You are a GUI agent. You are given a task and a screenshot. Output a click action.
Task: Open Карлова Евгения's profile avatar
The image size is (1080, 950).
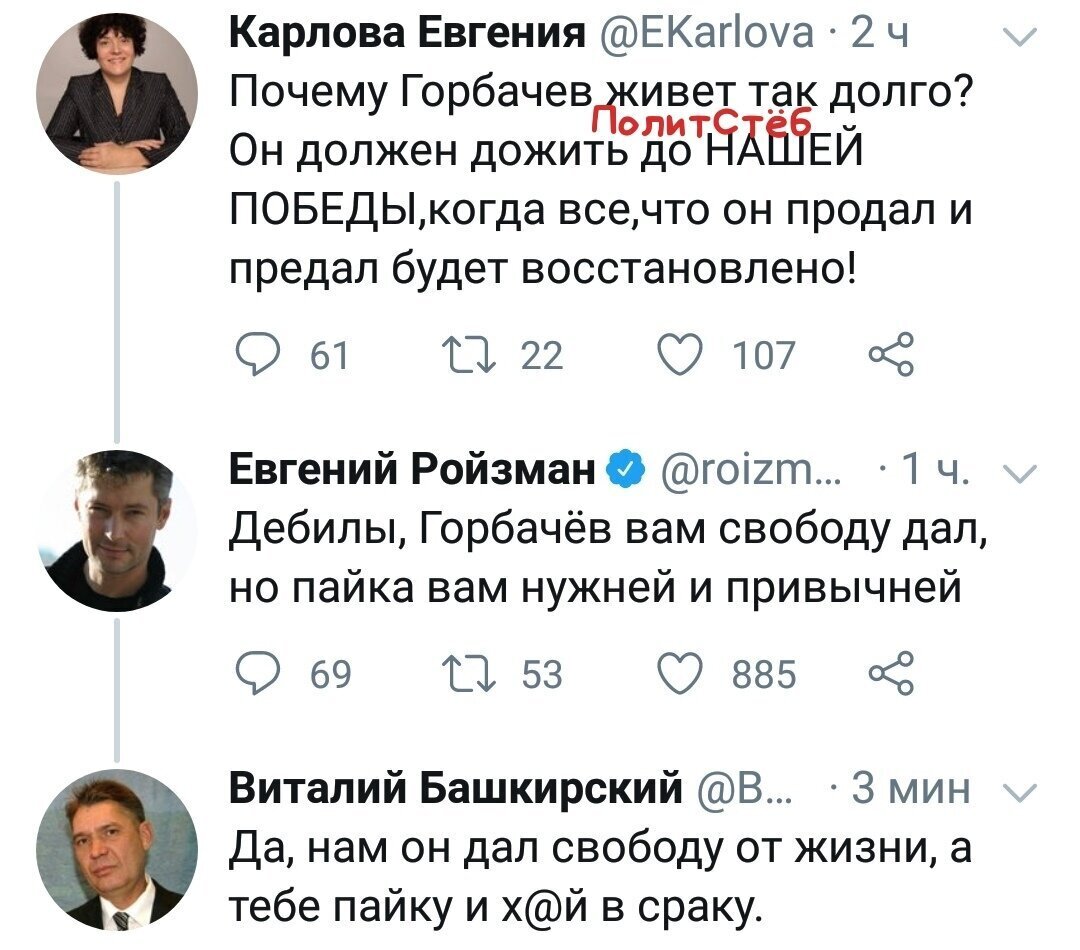click(116, 93)
